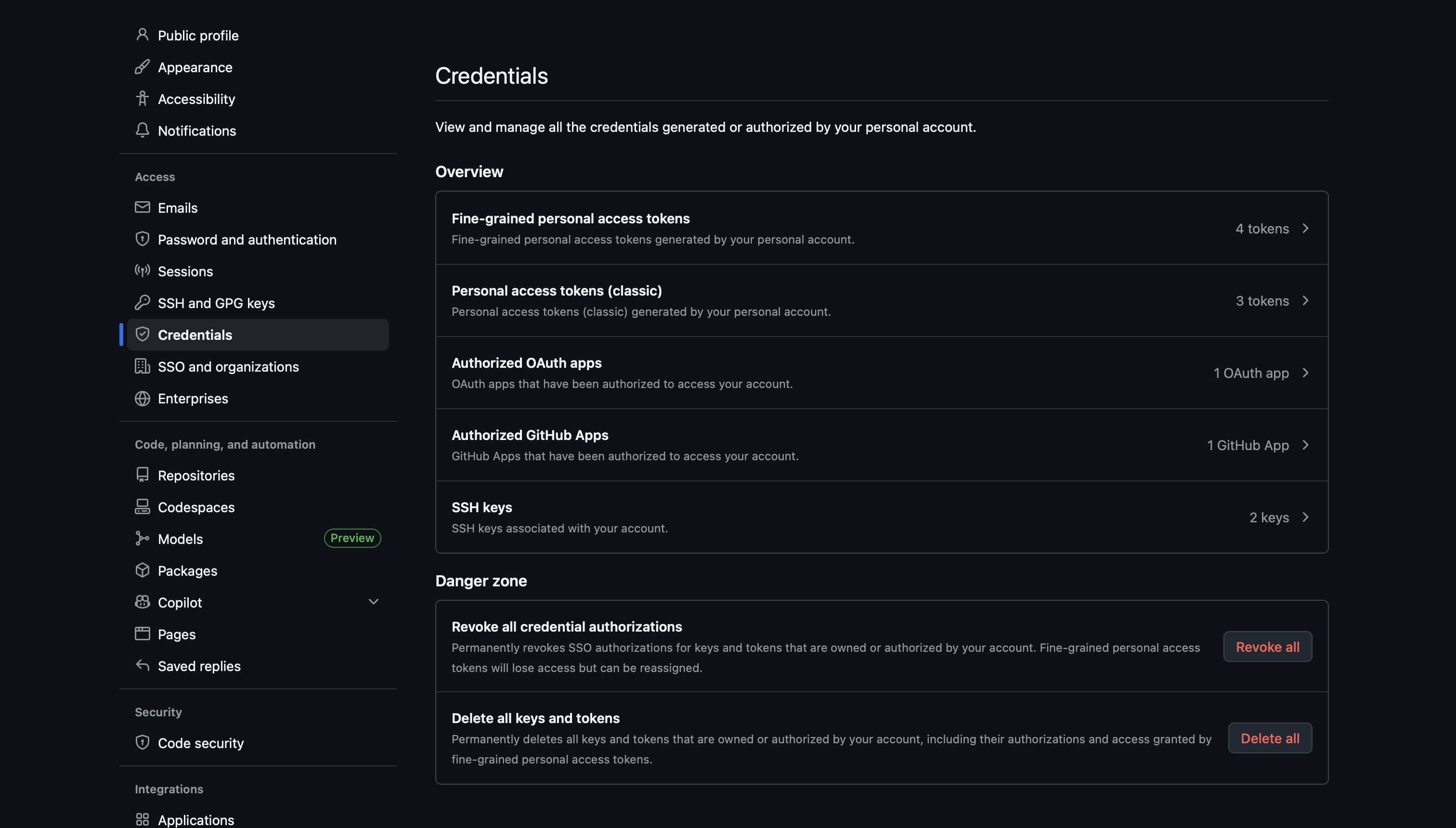
Task: Click 'Revoke all credential authorizations' title
Action: pyautogui.click(x=567, y=627)
